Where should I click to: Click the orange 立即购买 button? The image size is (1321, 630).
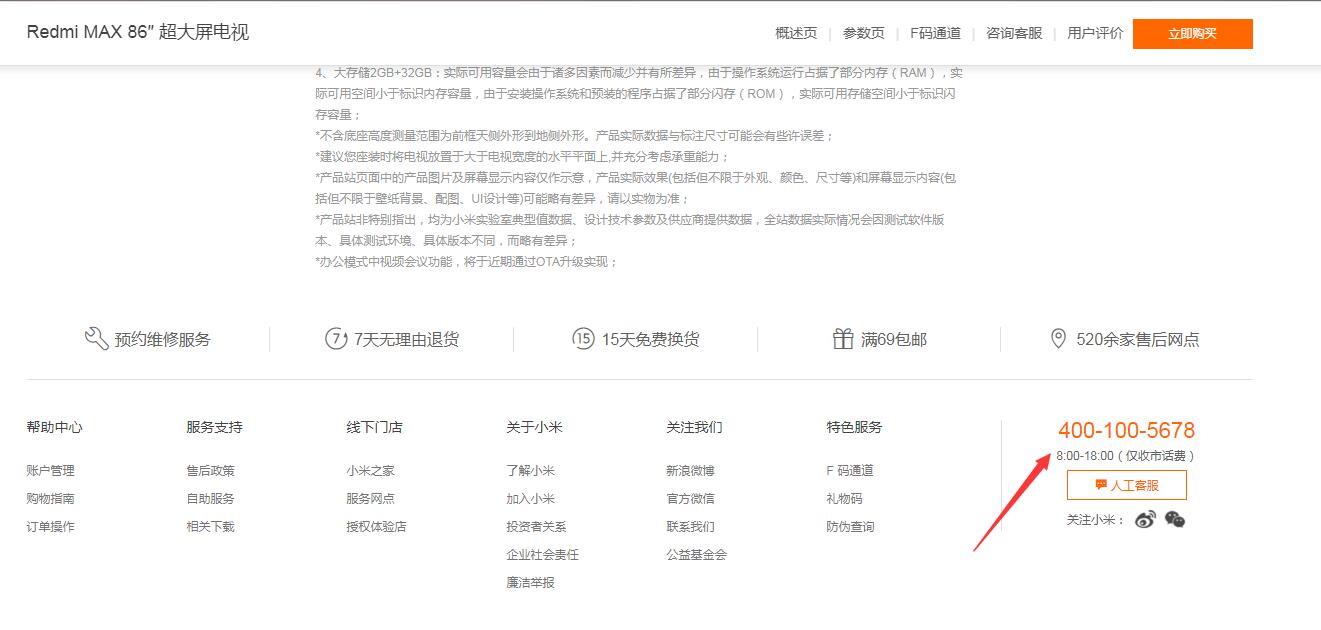coord(1193,33)
